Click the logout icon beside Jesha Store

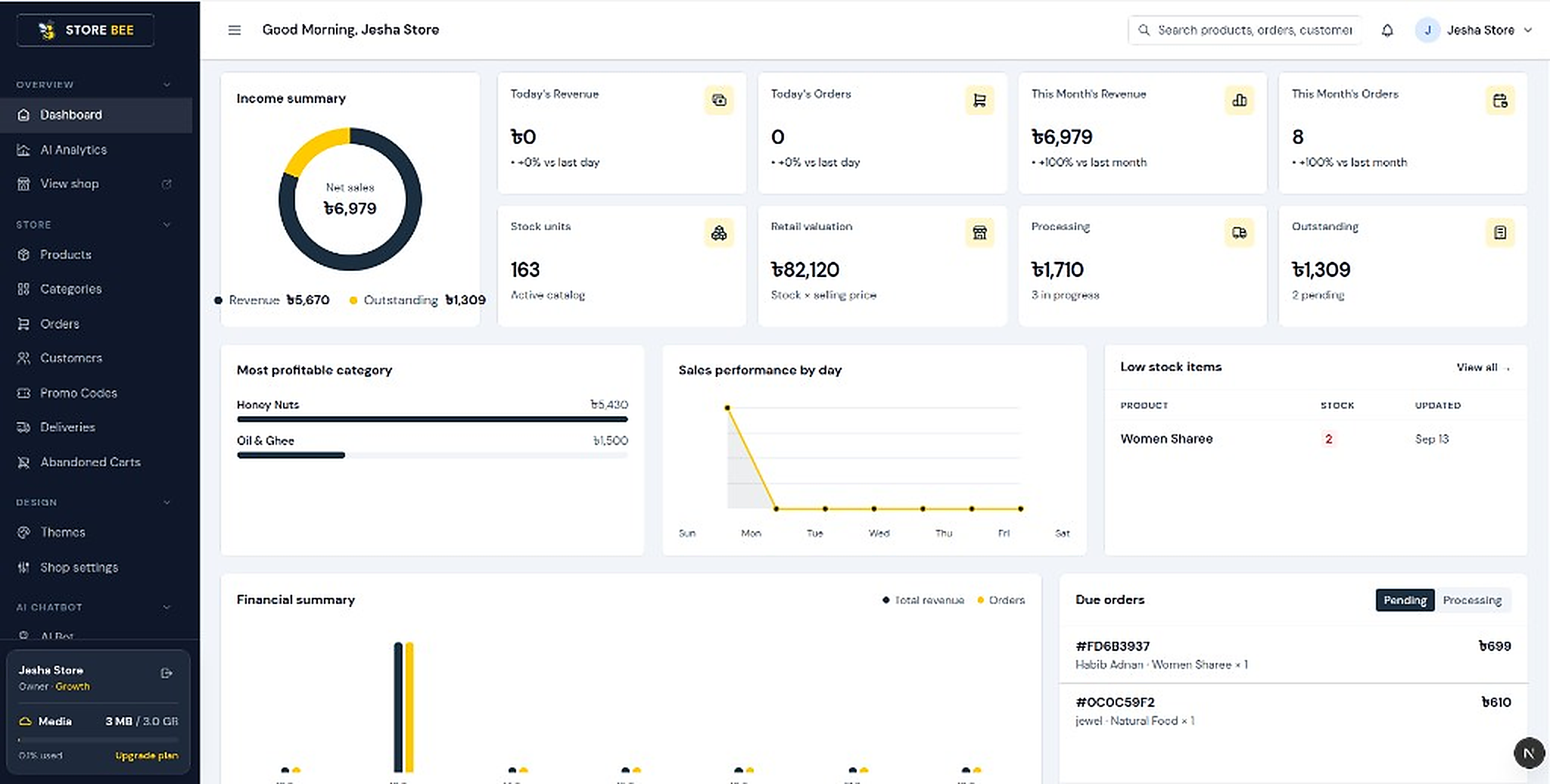coord(167,673)
